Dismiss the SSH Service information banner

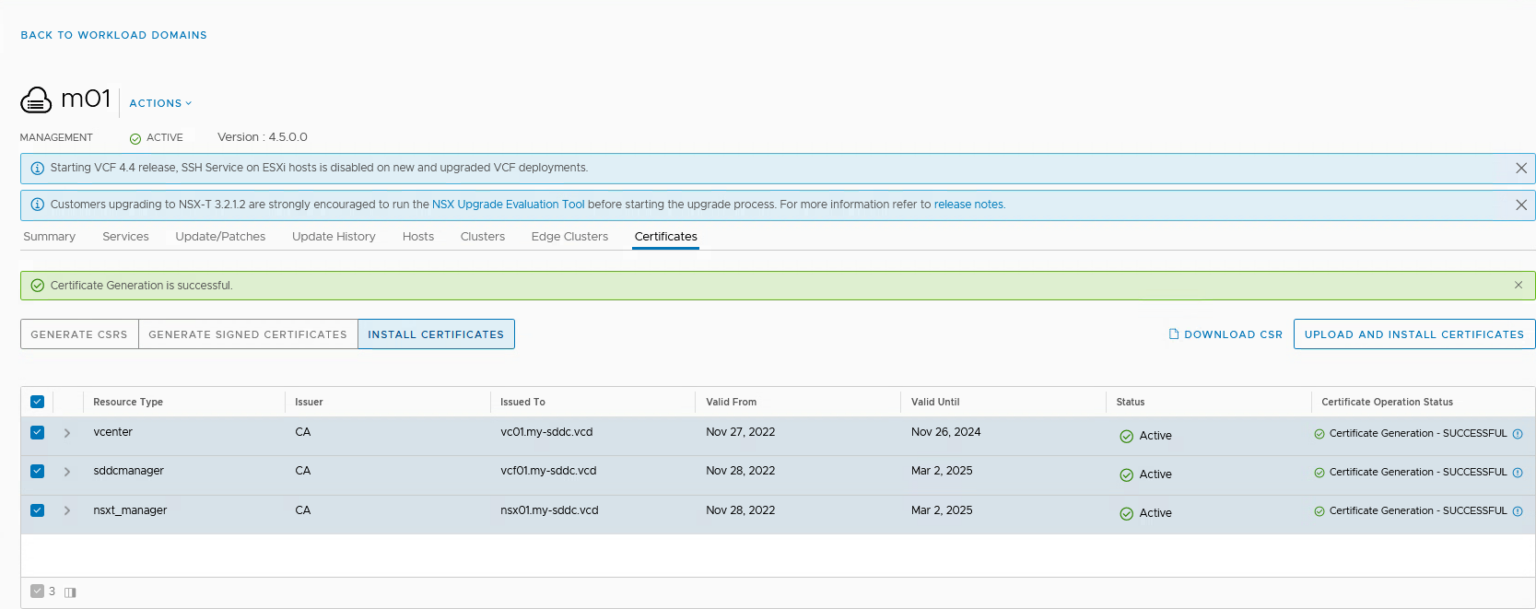coord(1521,168)
